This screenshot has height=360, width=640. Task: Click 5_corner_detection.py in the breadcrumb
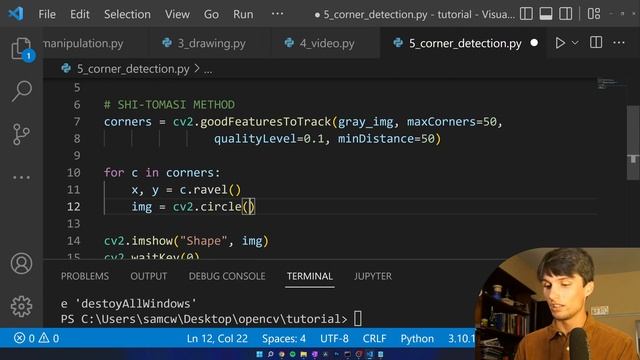tap(133, 69)
